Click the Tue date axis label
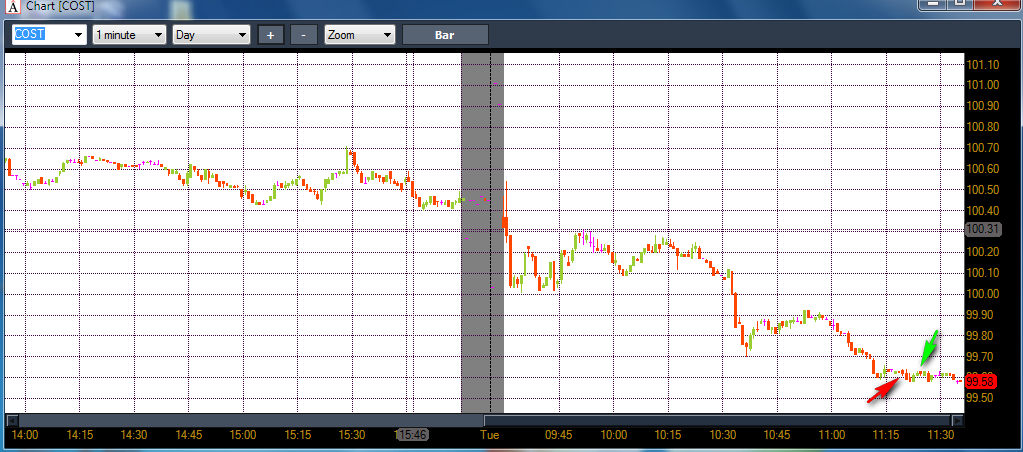The image size is (1023, 452). [490, 435]
